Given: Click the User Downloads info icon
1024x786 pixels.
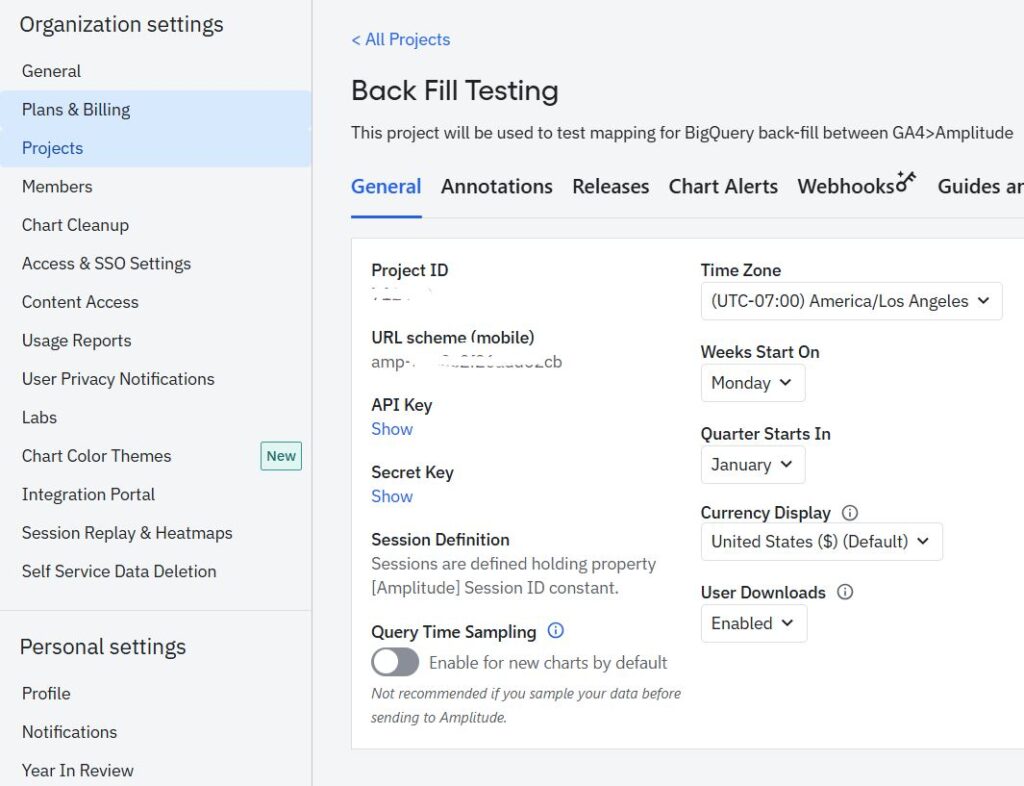Looking at the screenshot, I should click(845, 592).
